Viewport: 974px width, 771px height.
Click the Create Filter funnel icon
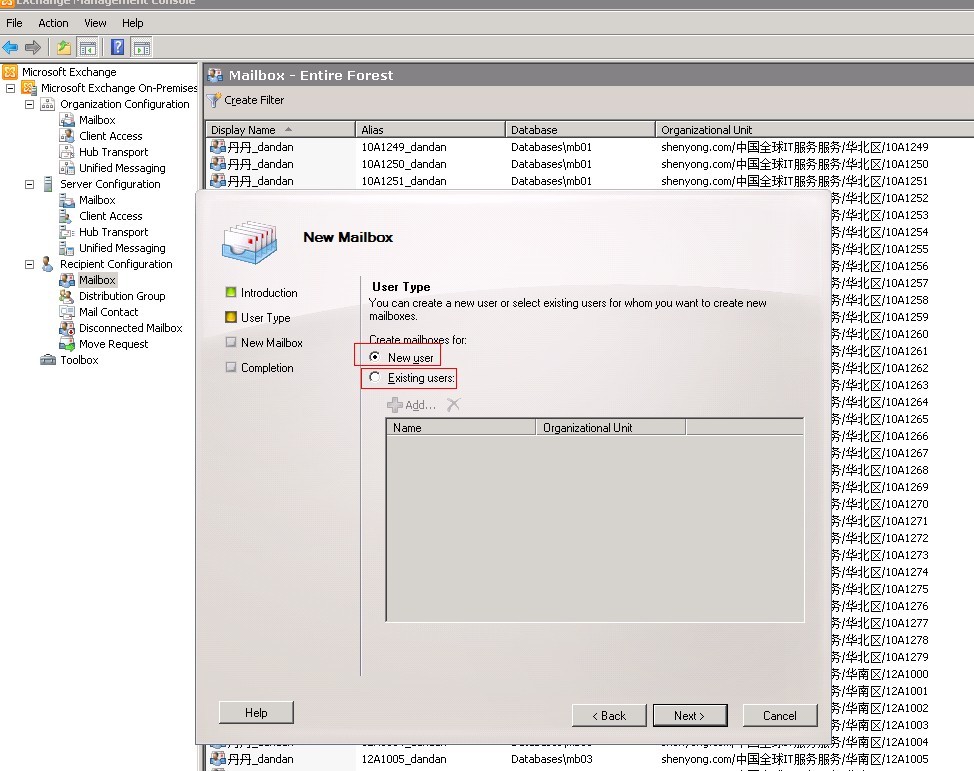click(x=214, y=100)
